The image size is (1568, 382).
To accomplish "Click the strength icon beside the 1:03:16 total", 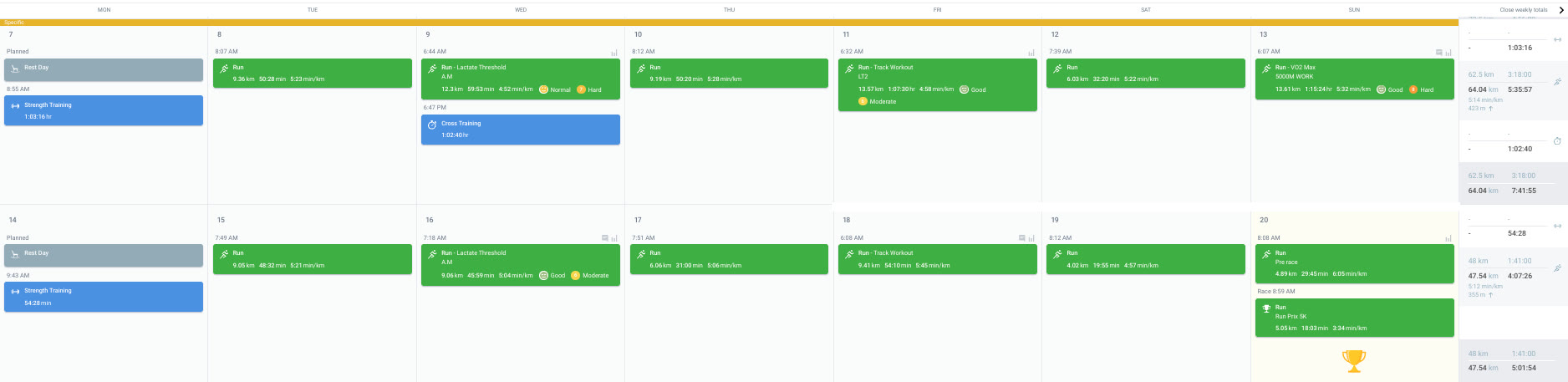I will (x=1557, y=40).
